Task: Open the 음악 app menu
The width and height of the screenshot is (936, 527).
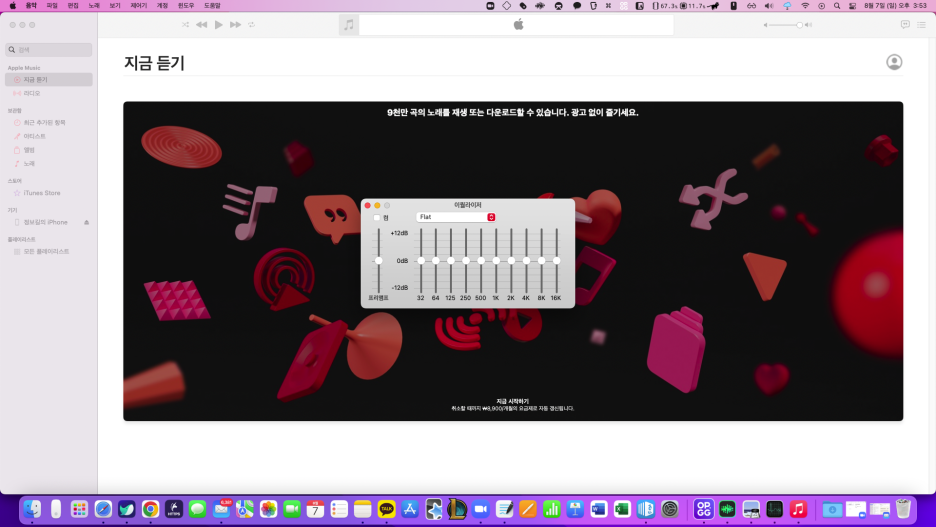Action: point(31,5)
